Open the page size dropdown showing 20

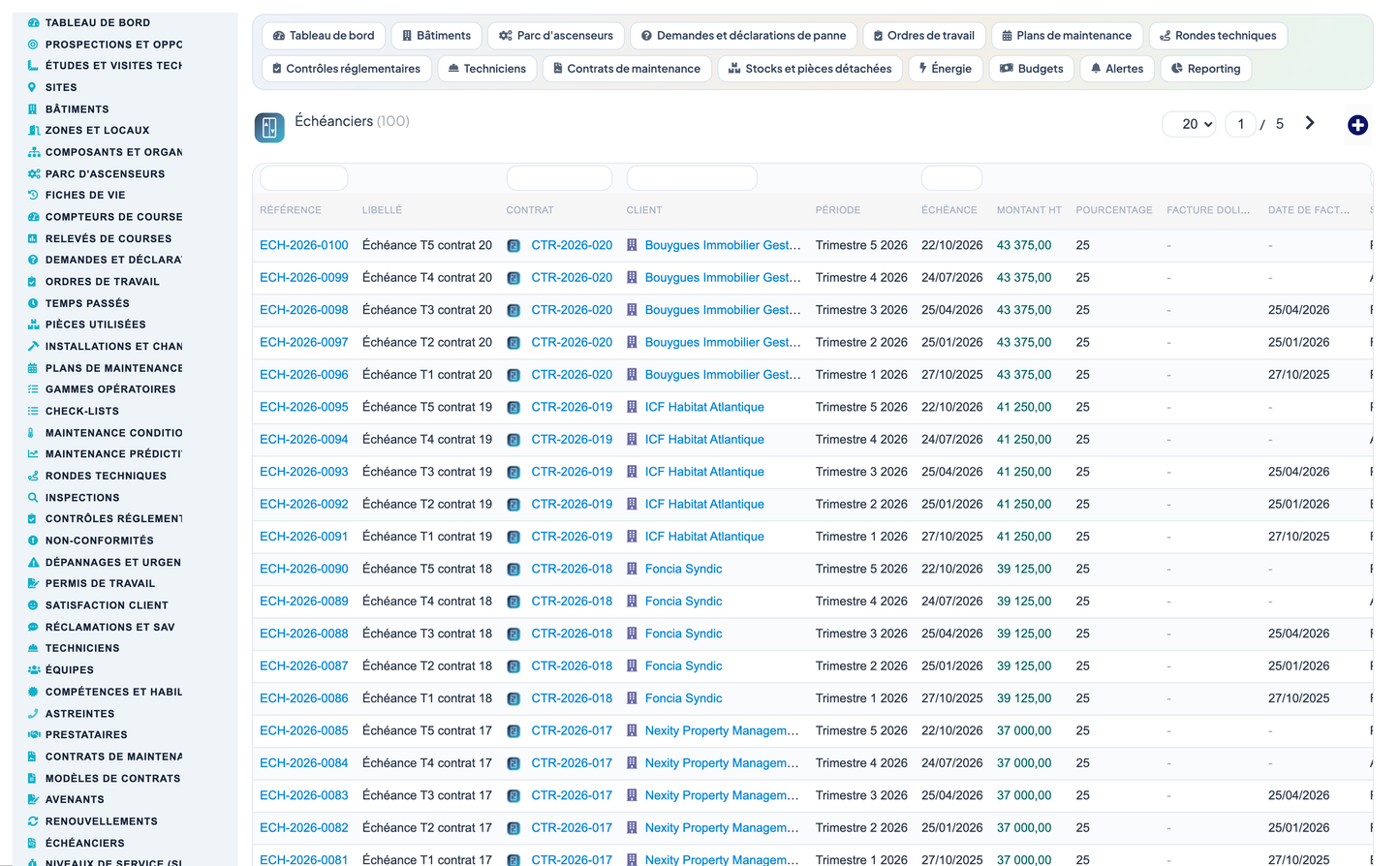tap(1190, 124)
